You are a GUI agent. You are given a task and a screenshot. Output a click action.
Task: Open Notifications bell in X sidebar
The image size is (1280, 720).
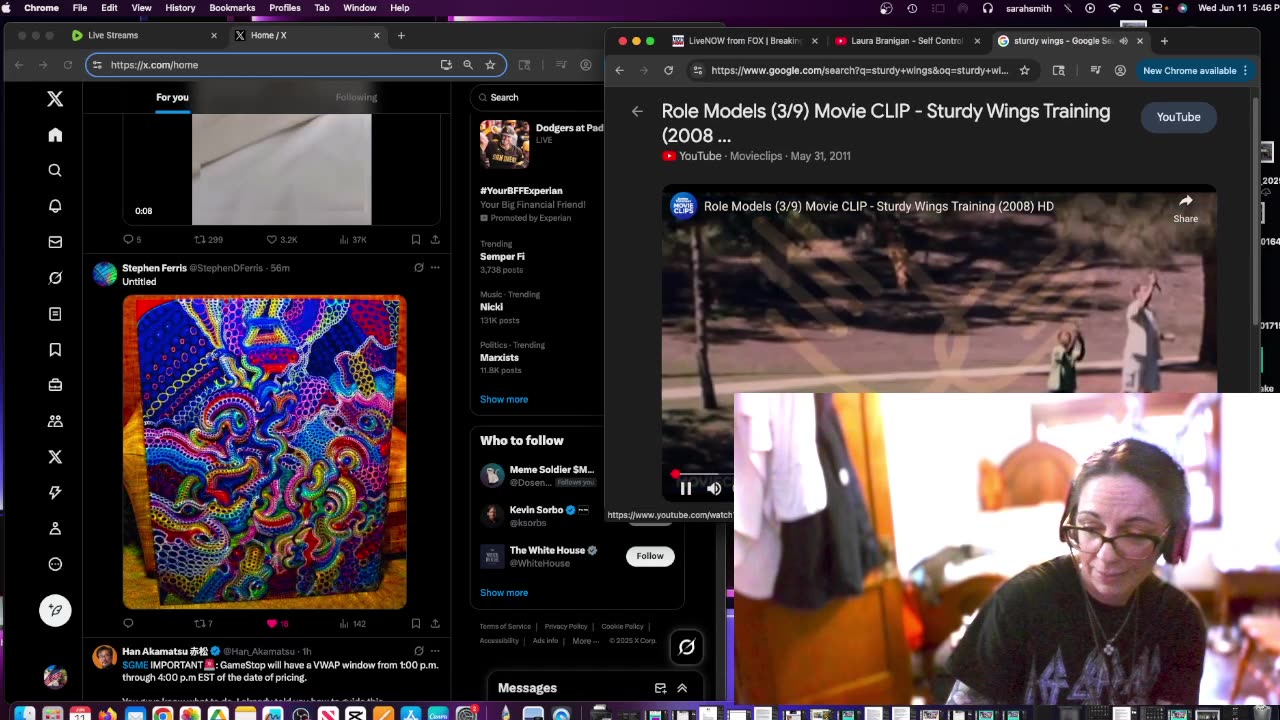[x=55, y=206]
